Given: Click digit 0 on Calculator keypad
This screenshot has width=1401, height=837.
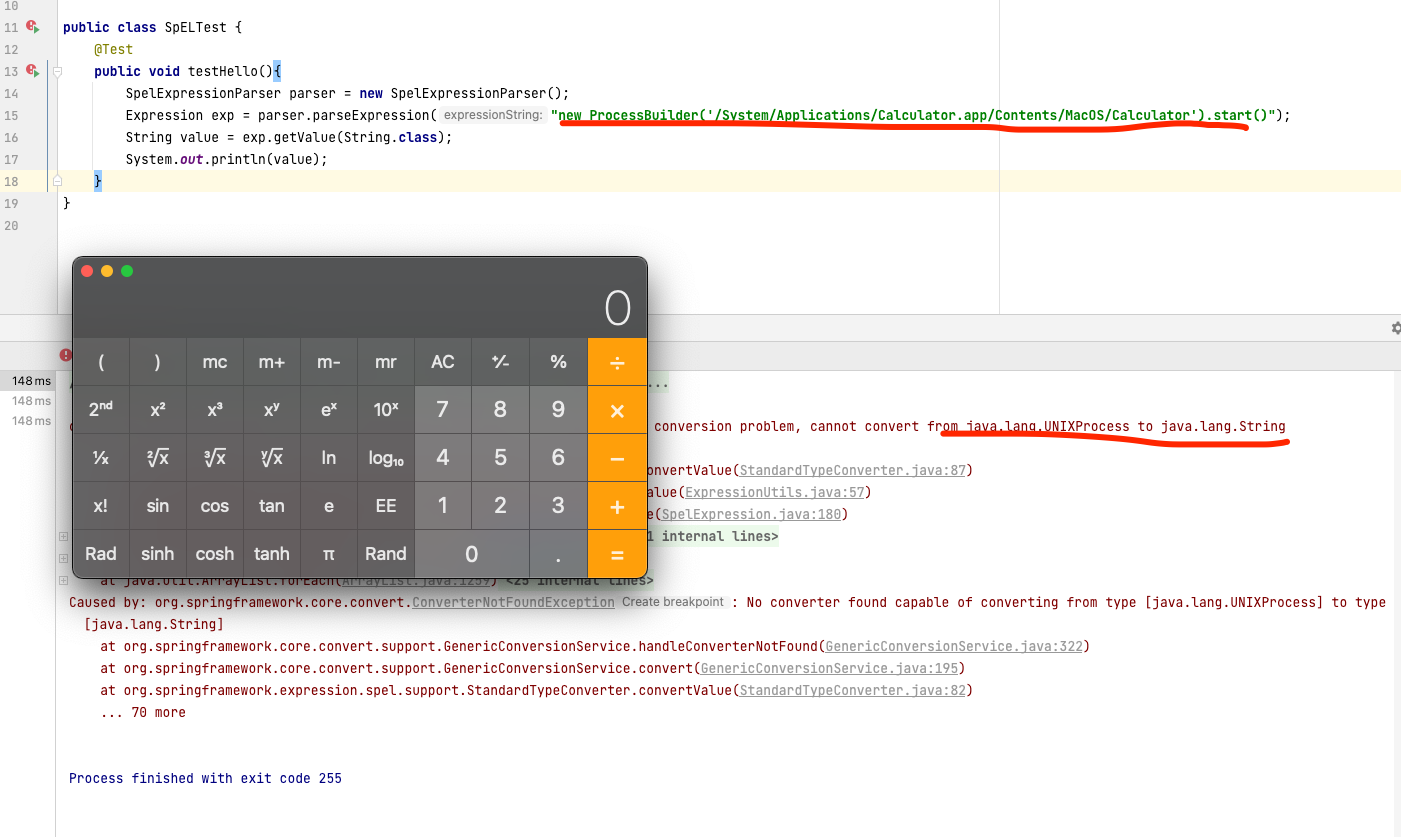Looking at the screenshot, I should click(472, 554).
